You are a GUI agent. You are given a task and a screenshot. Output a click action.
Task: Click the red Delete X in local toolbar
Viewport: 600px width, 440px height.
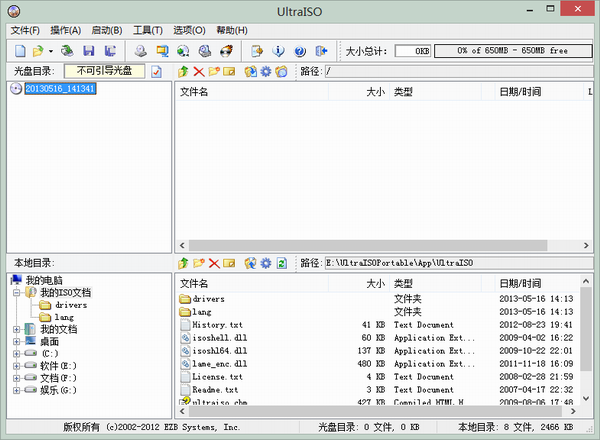pos(214,263)
